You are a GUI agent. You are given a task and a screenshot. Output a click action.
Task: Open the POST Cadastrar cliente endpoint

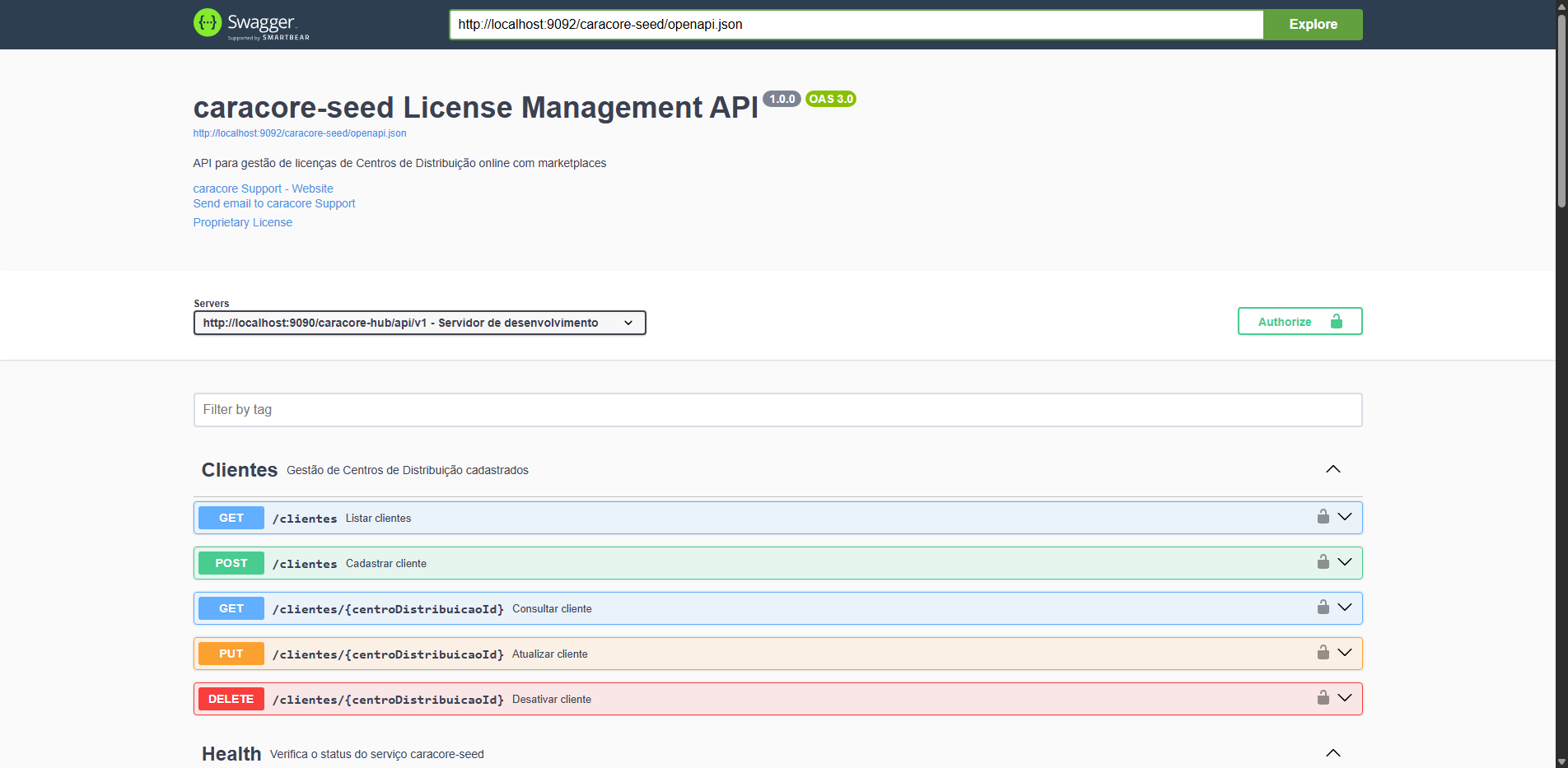[385, 564]
